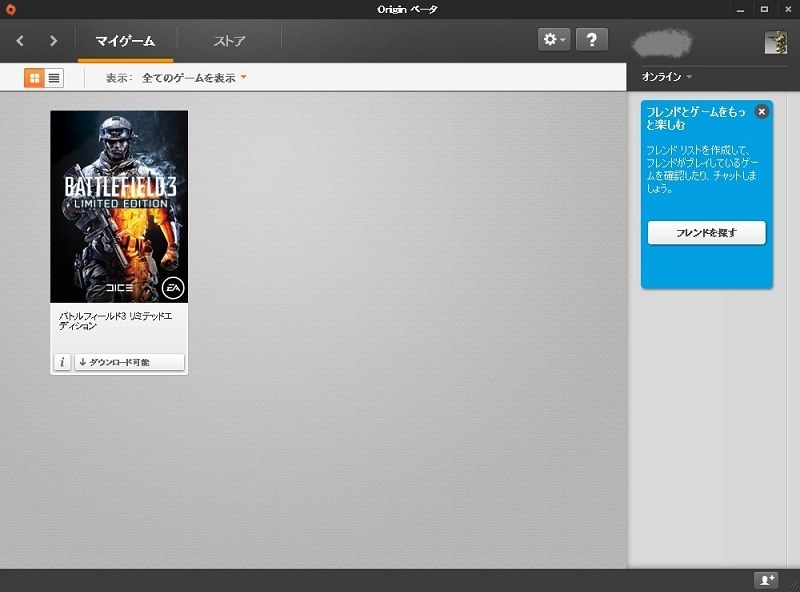The image size is (800, 592).
Task: Close the Origin window
Action: 787,9
